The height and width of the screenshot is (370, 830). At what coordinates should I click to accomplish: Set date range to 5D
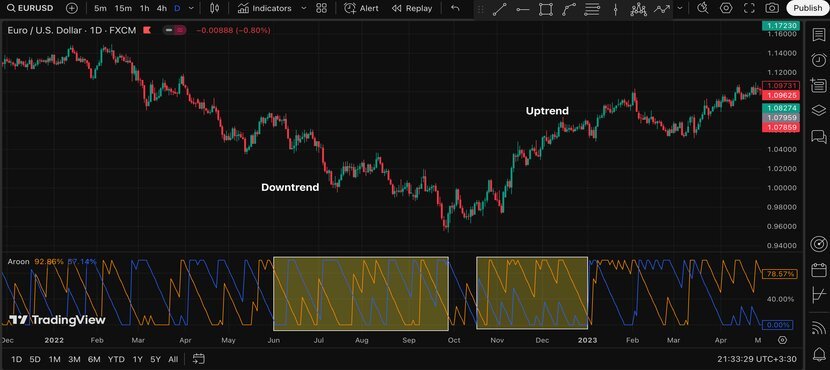coord(35,359)
